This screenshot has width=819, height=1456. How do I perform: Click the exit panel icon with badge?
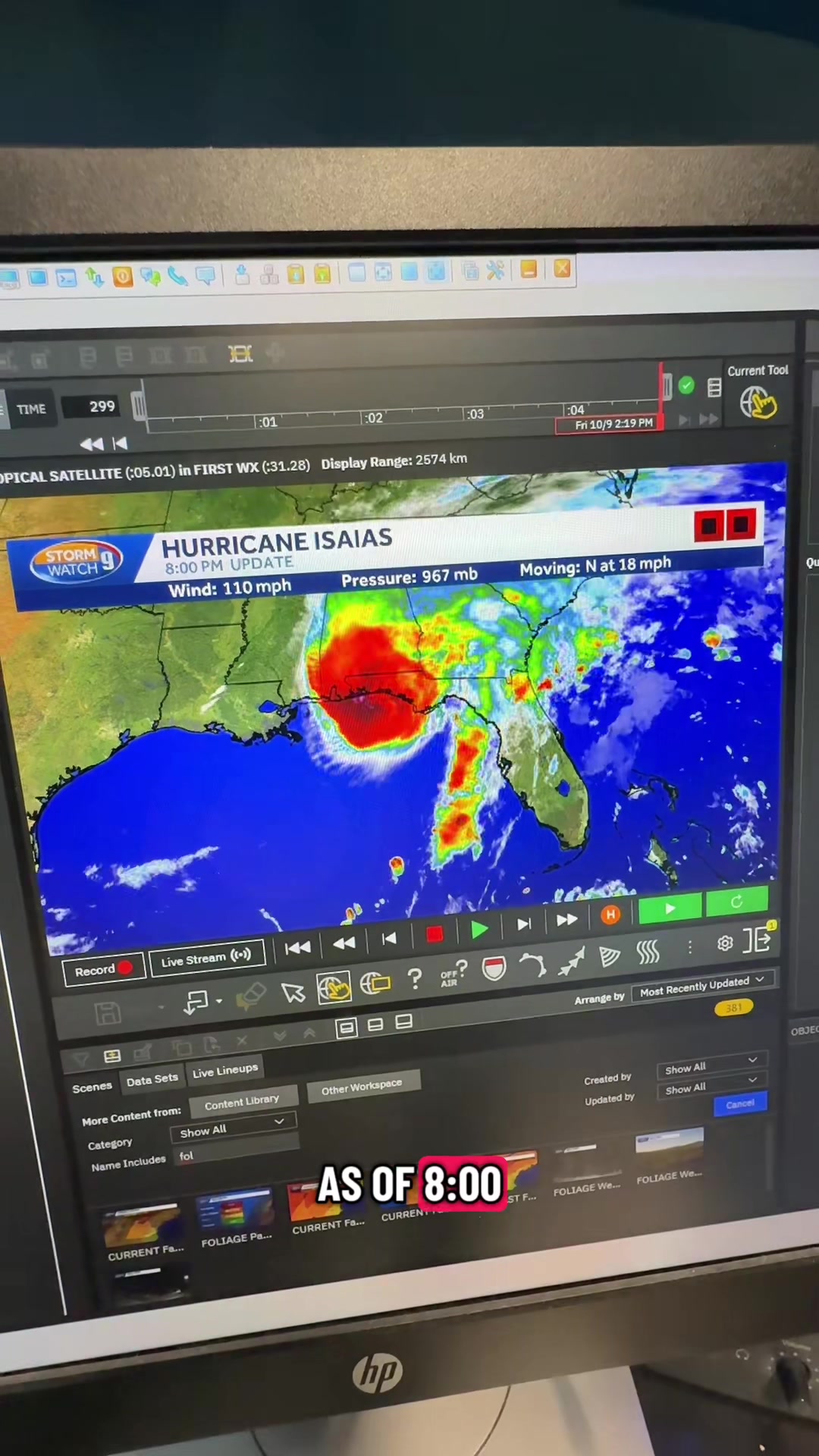758,940
